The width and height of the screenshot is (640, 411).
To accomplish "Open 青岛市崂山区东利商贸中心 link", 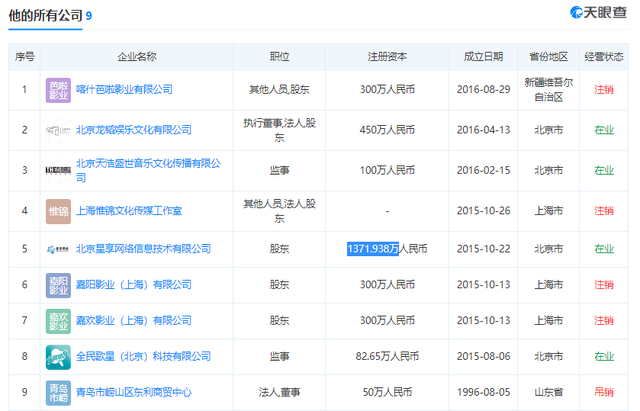I will pyautogui.click(x=133, y=392).
